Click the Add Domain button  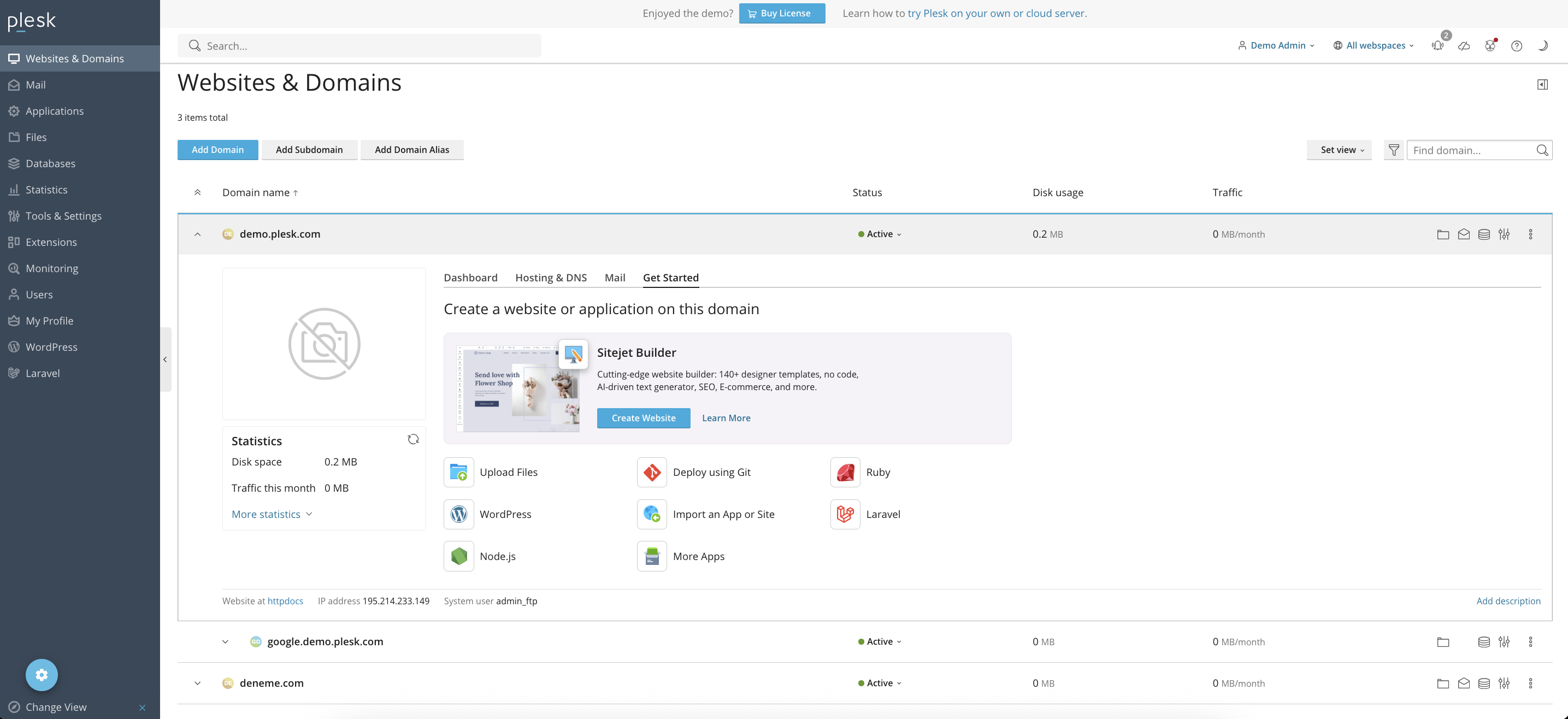[x=217, y=150]
